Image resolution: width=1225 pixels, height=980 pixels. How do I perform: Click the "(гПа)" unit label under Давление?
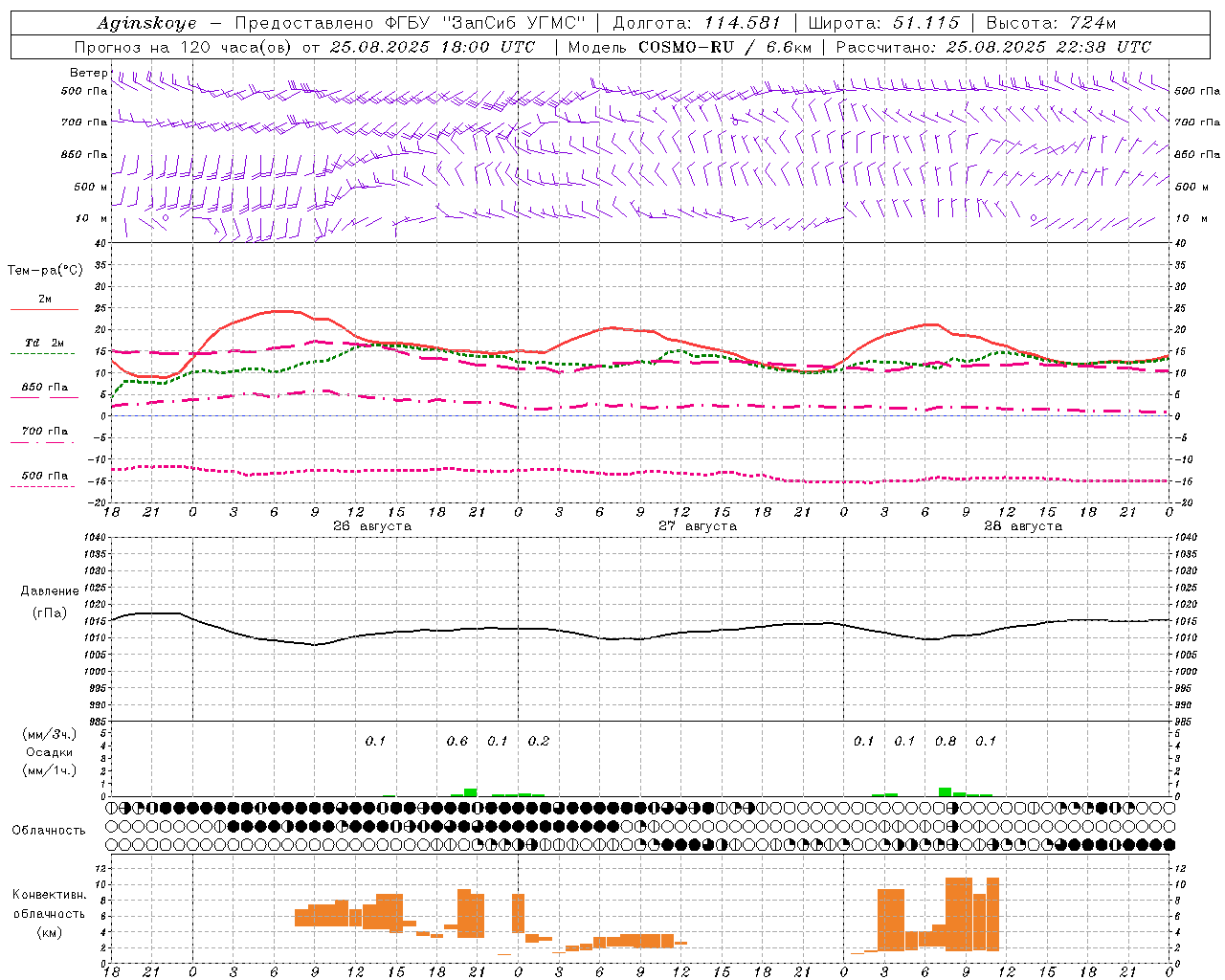click(50, 613)
